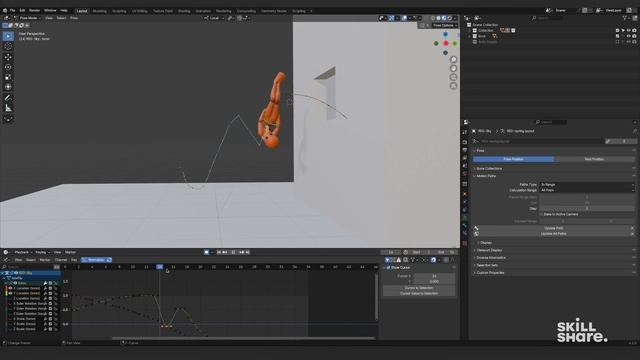Open the Channel menu in graph editor
The image size is (640, 360).
click(61, 260)
